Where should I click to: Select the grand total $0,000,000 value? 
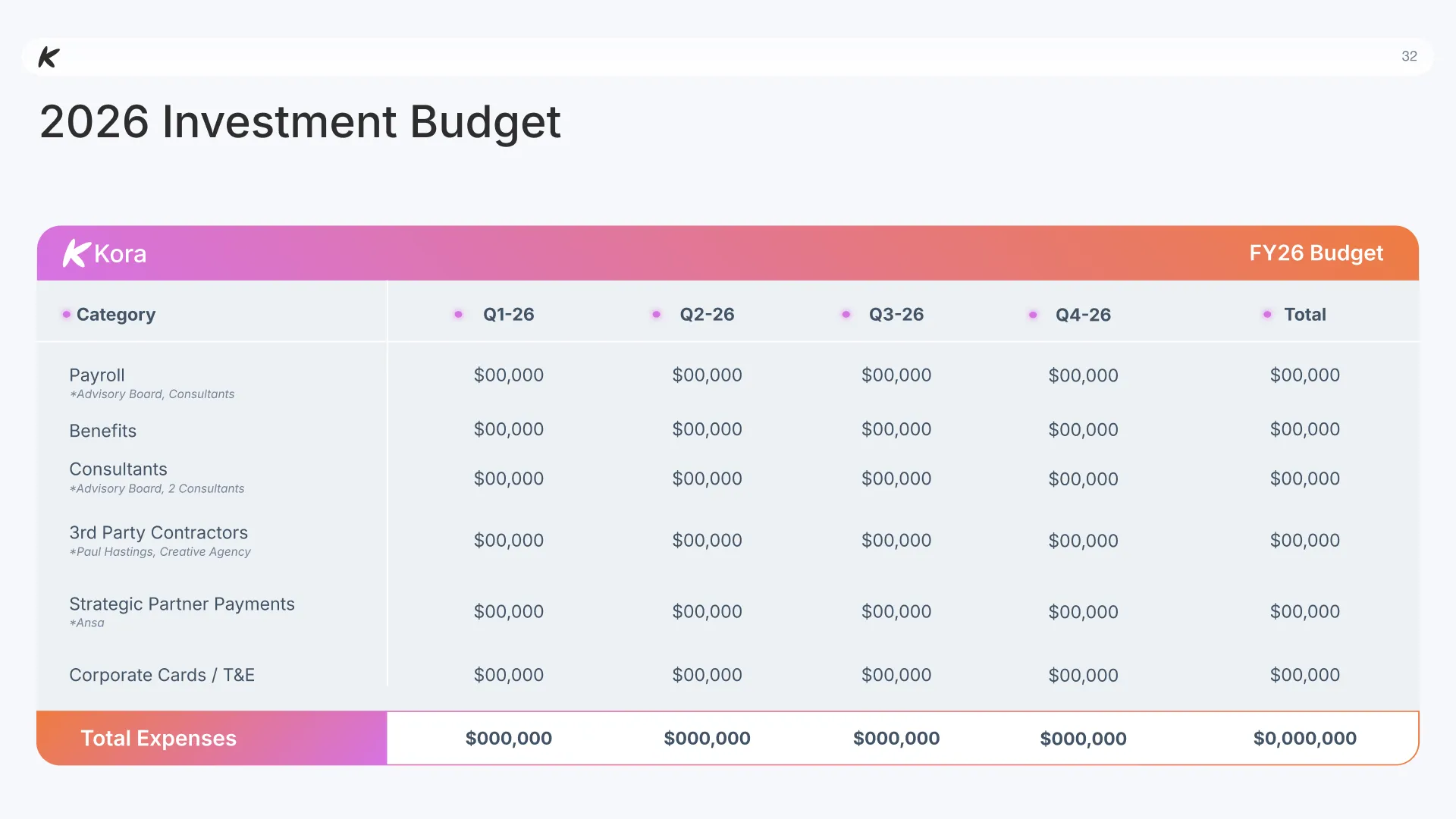(x=1304, y=738)
